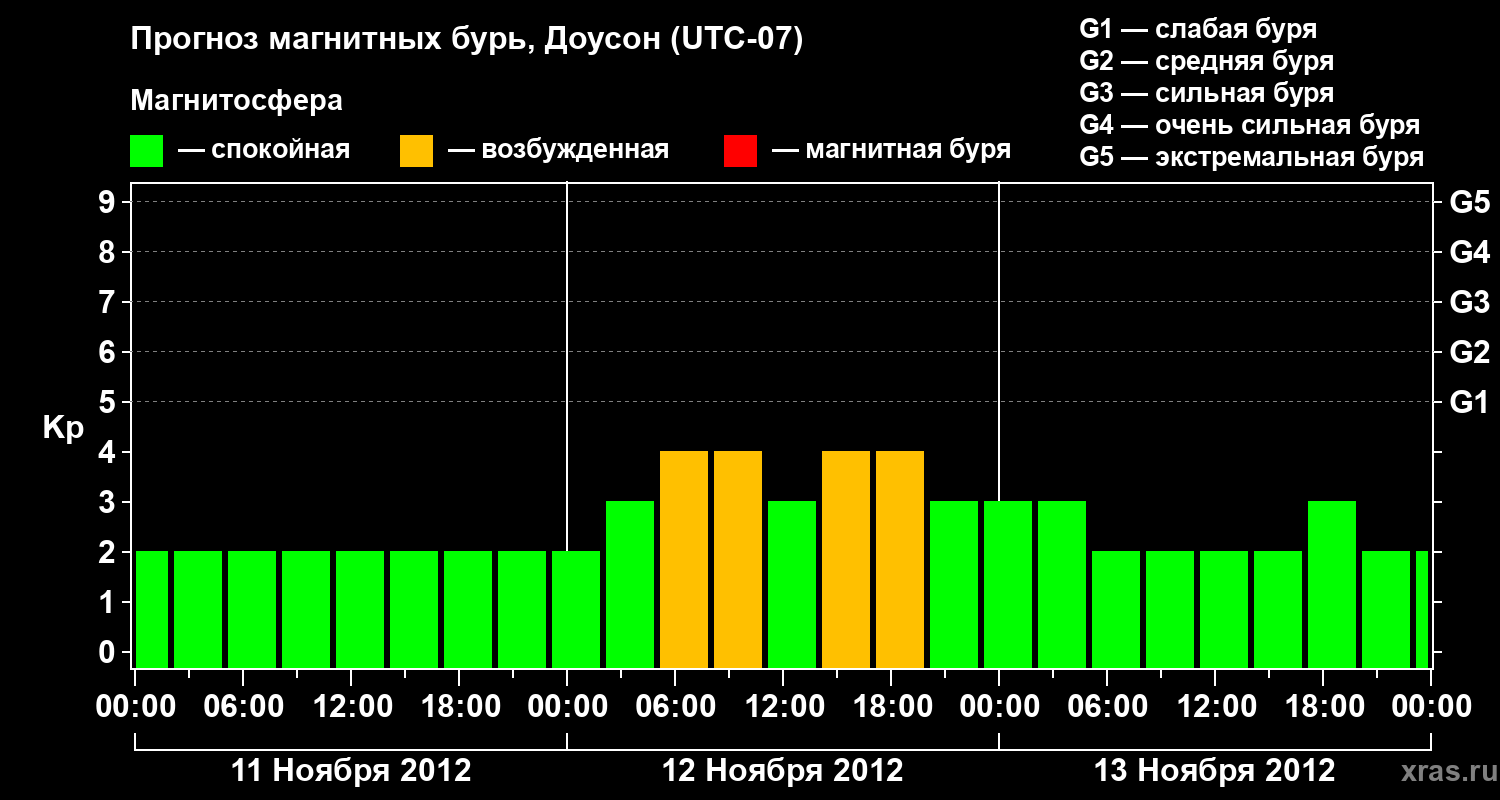Click the orange bar for 15:00–18:00 on 12 Ноября

click(846, 559)
